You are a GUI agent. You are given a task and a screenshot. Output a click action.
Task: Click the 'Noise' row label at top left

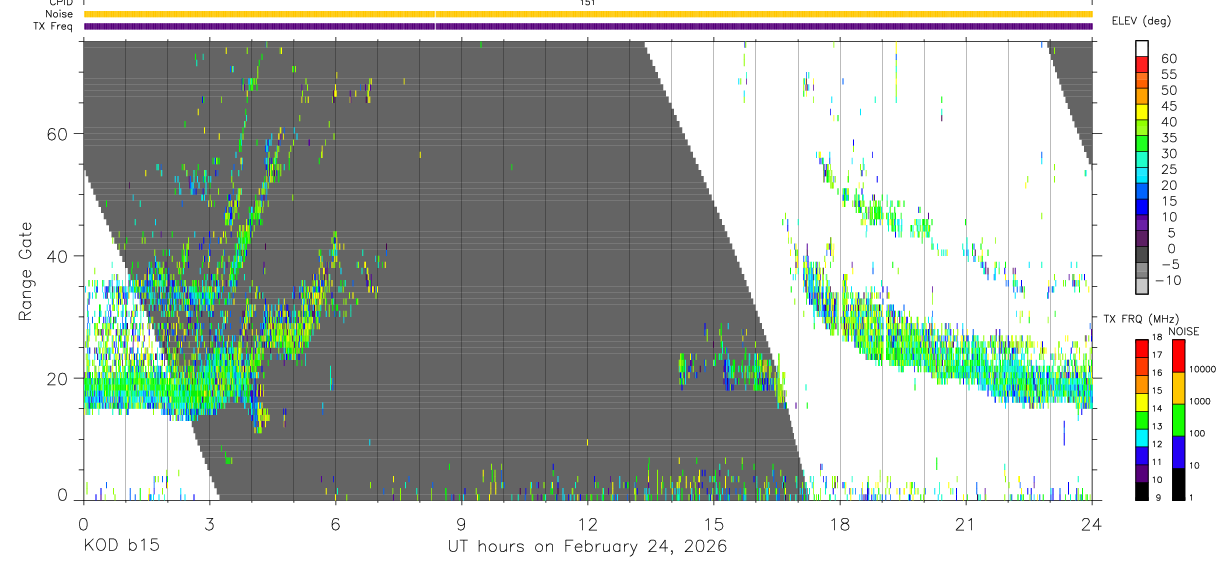point(60,14)
